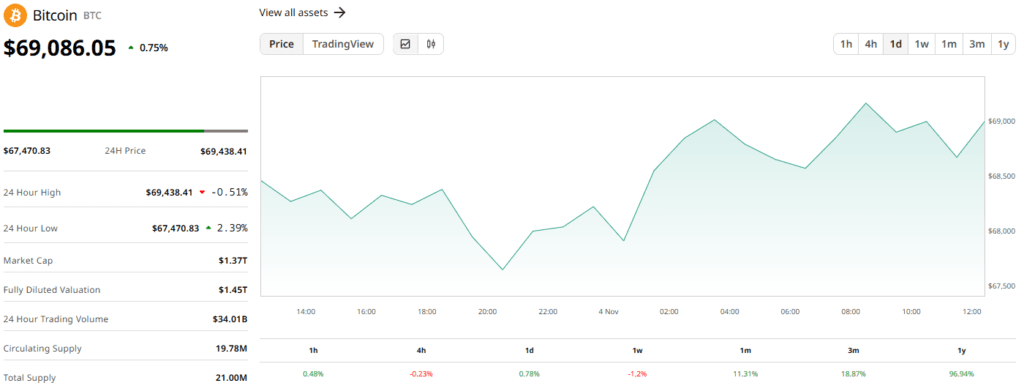Open the Price tab
This screenshot has height=383, width=1024.
click(x=282, y=44)
